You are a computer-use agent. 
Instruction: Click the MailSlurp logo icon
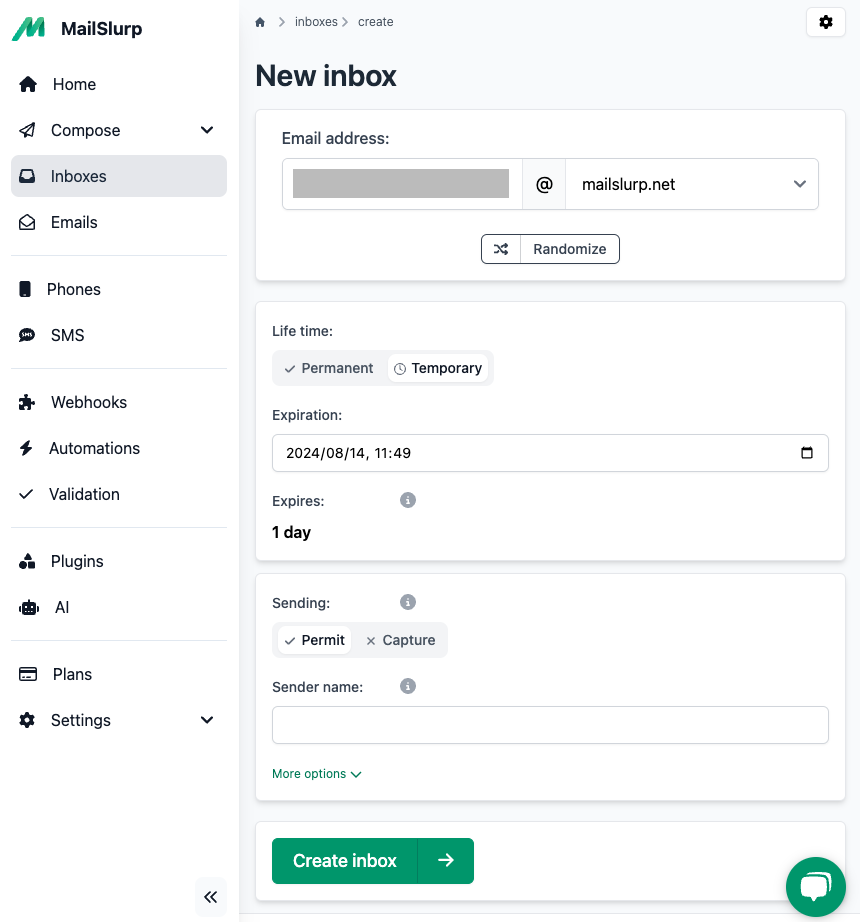[x=28, y=29]
